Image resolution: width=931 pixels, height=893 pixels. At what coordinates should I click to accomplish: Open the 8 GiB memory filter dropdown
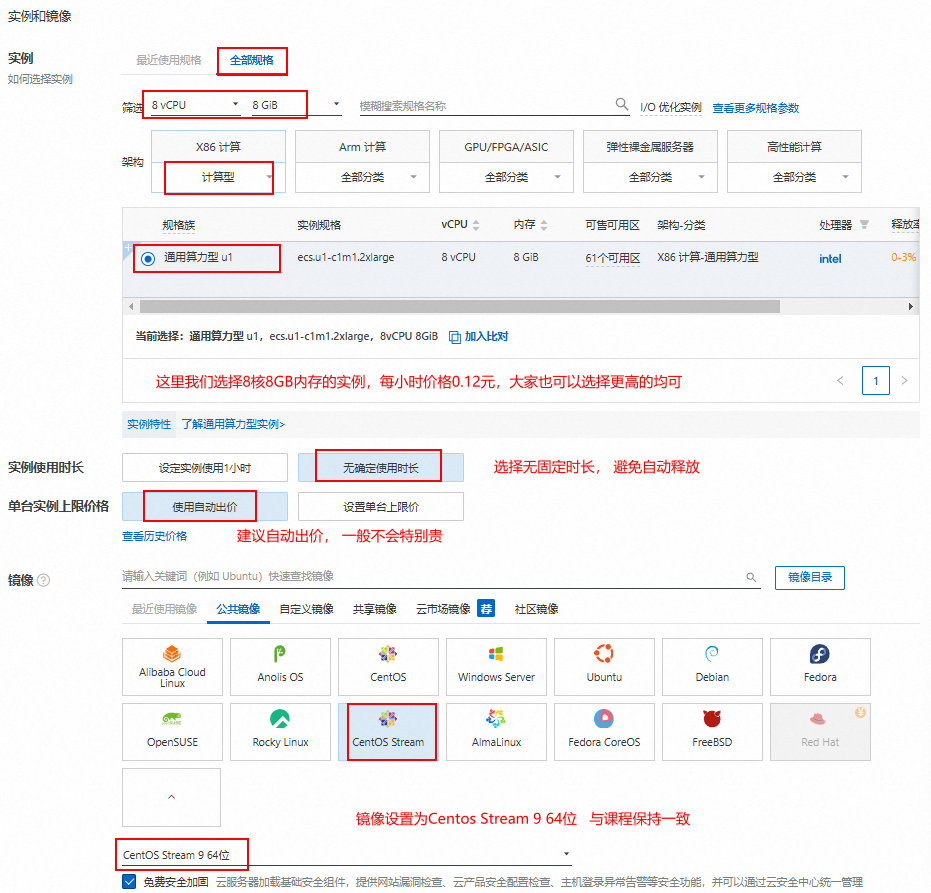click(296, 105)
